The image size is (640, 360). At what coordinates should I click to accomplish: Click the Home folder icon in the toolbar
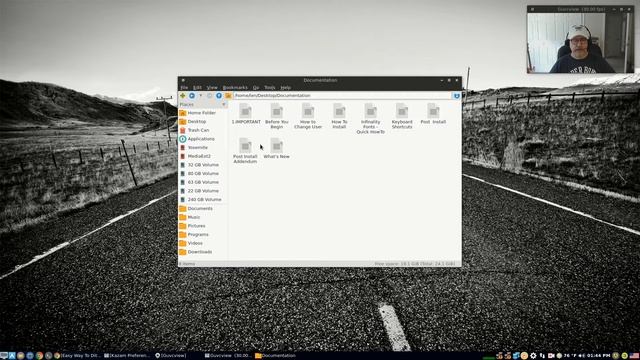pos(228,96)
